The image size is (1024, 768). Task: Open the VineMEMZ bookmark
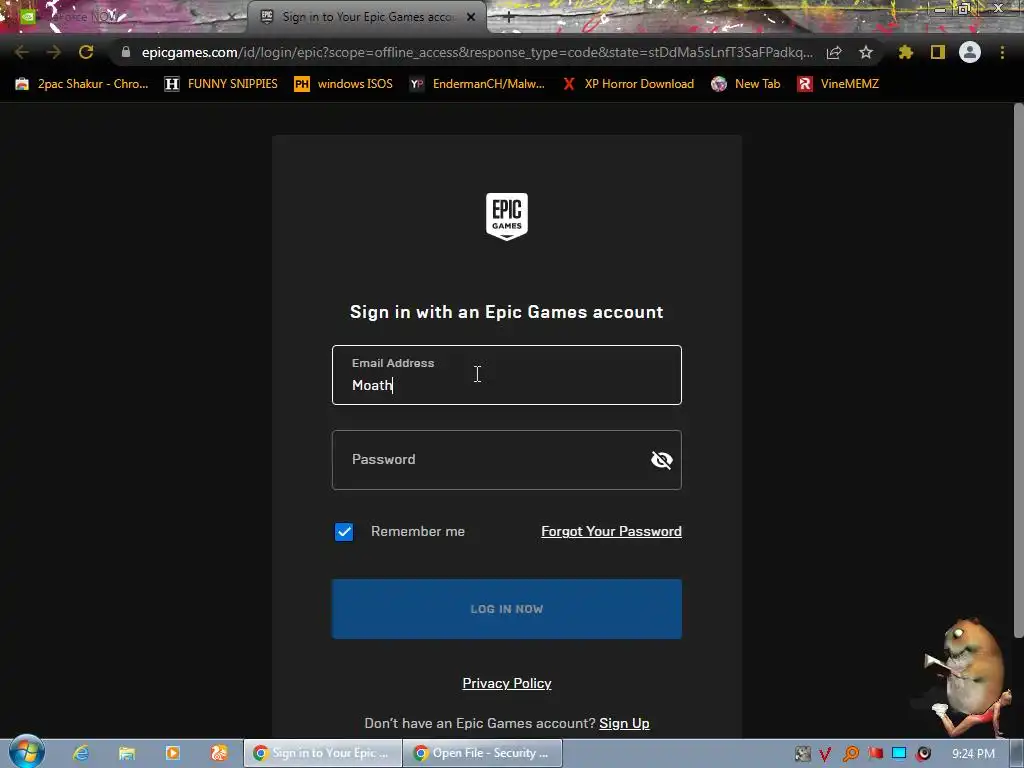(x=838, y=84)
